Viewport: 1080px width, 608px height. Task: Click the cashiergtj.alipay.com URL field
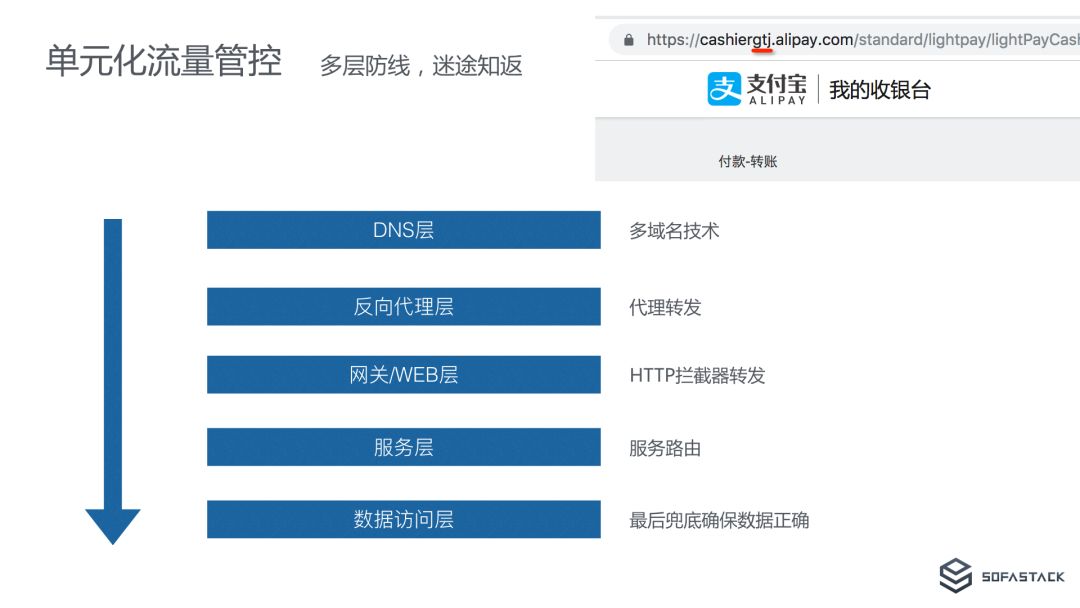pyautogui.click(x=844, y=40)
